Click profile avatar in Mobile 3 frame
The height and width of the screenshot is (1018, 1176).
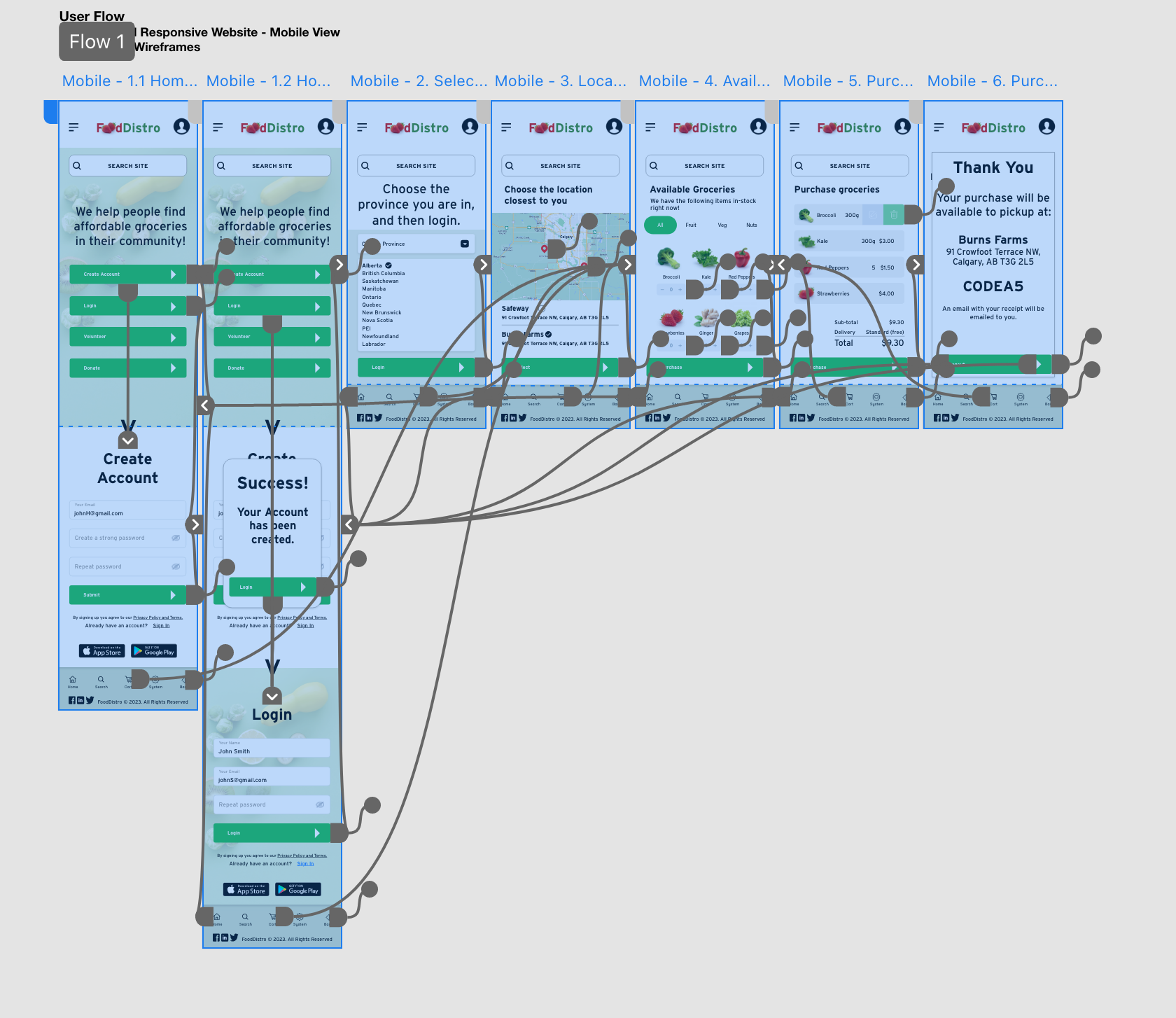(x=614, y=126)
